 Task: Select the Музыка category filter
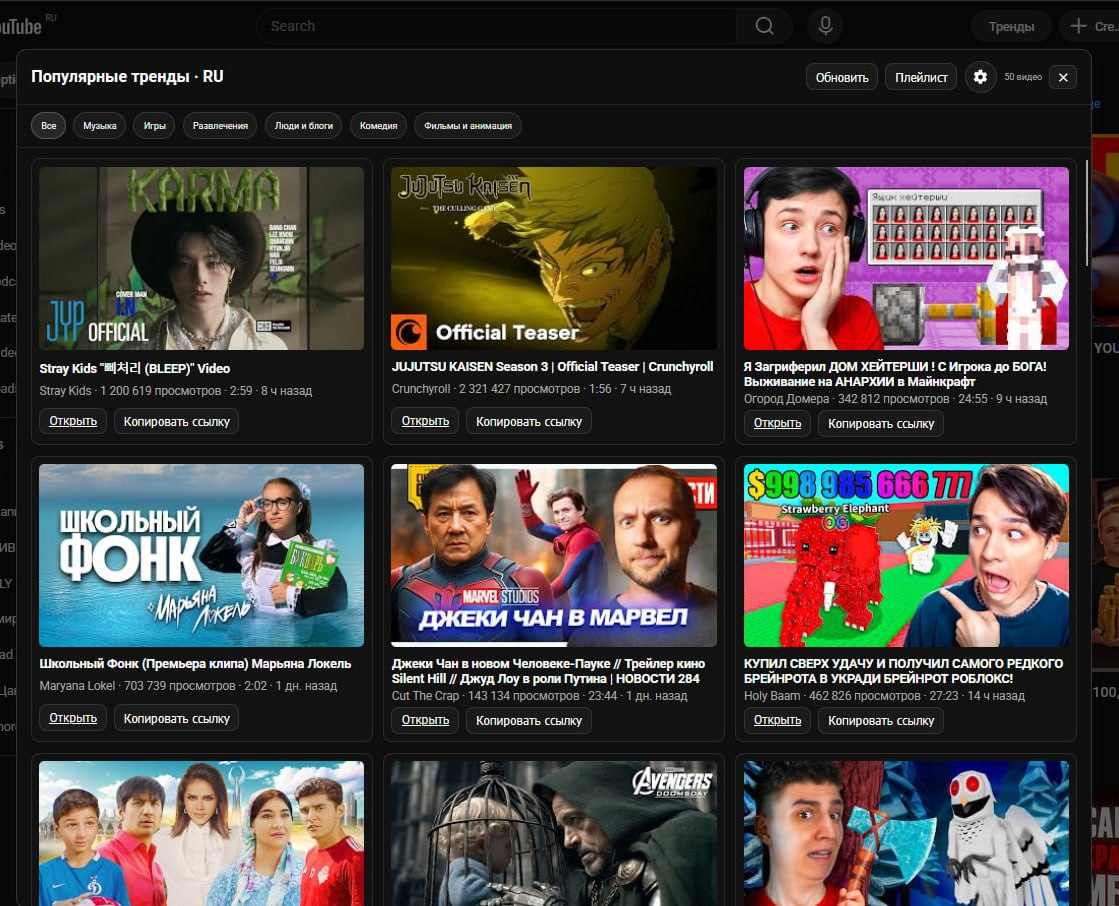(100, 126)
